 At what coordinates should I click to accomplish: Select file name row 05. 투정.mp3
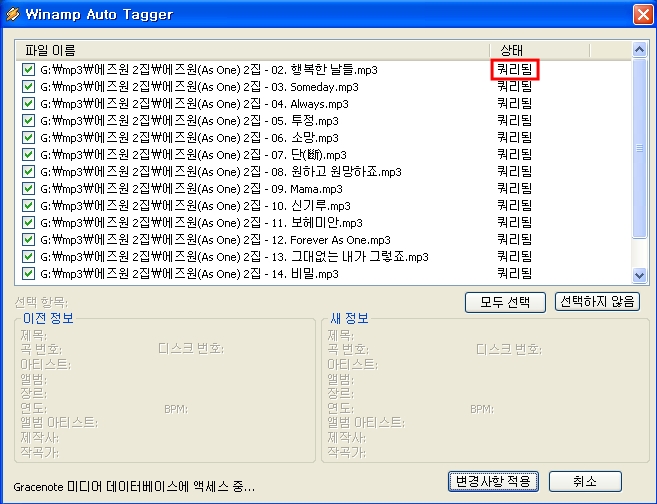click(189, 121)
